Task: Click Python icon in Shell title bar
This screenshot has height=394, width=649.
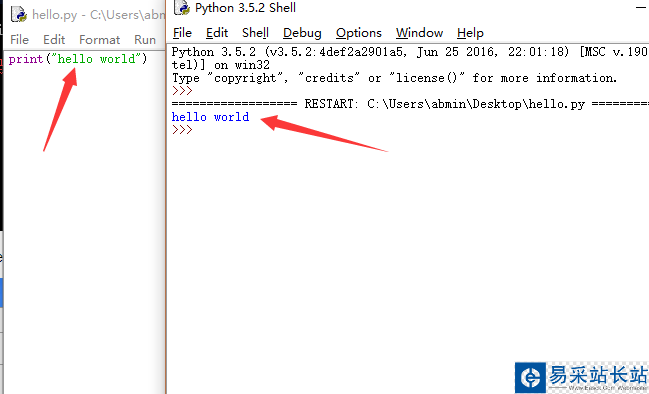Action: [x=182, y=8]
